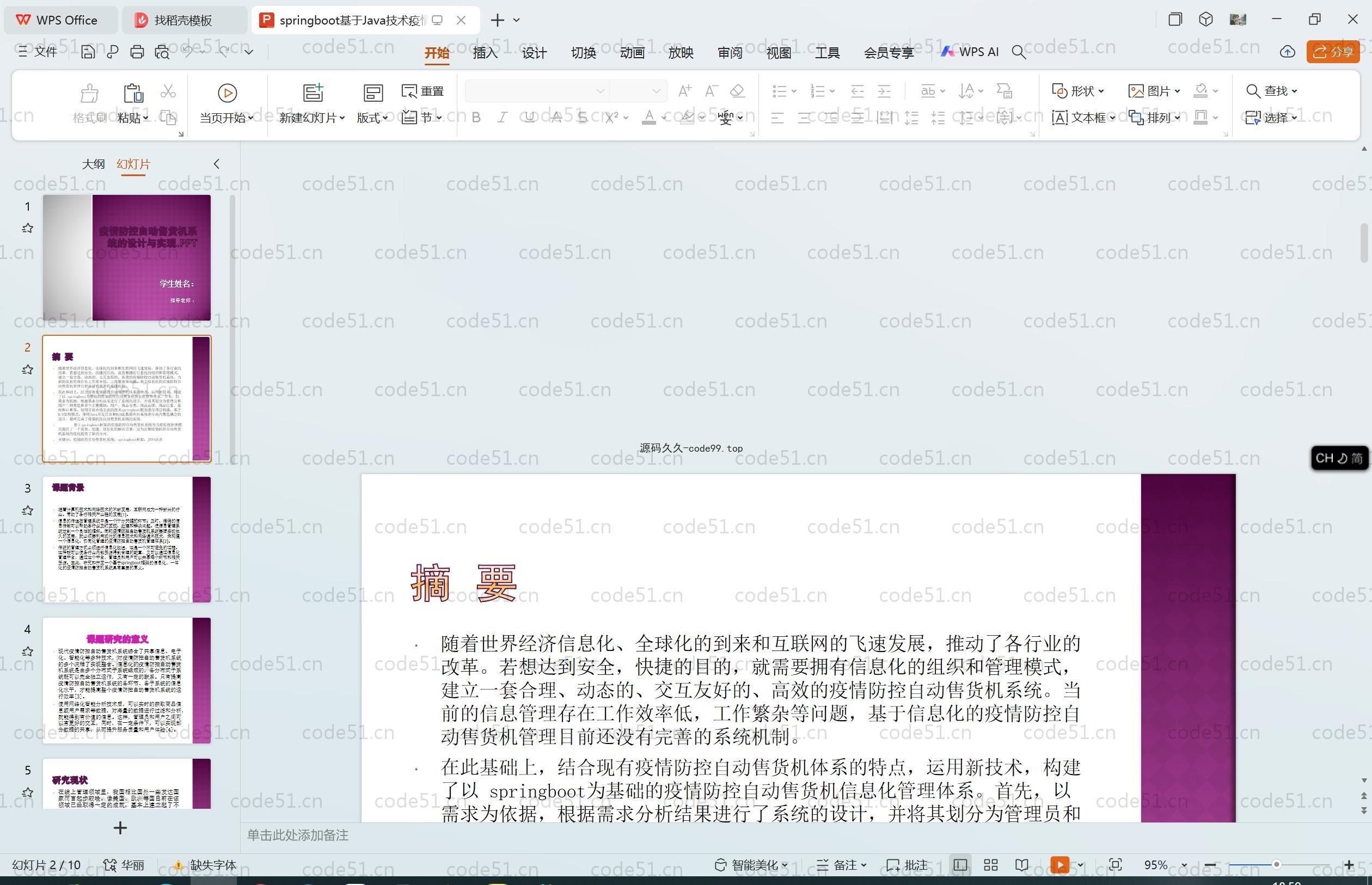Image resolution: width=1372 pixels, height=885 pixels.
Task: Click the Cut scissors icon
Action: 168,91
